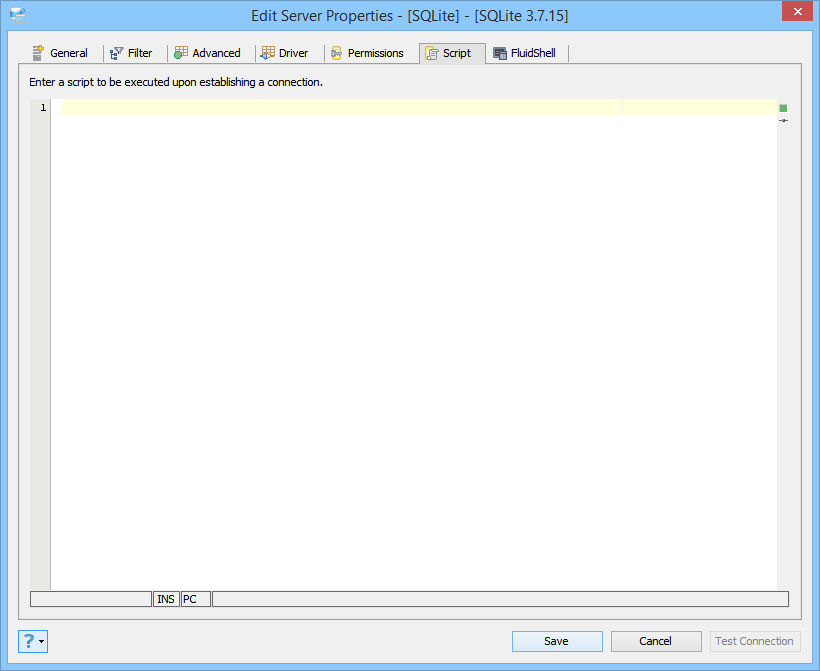Click the Driver grid icon

click(268, 53)
